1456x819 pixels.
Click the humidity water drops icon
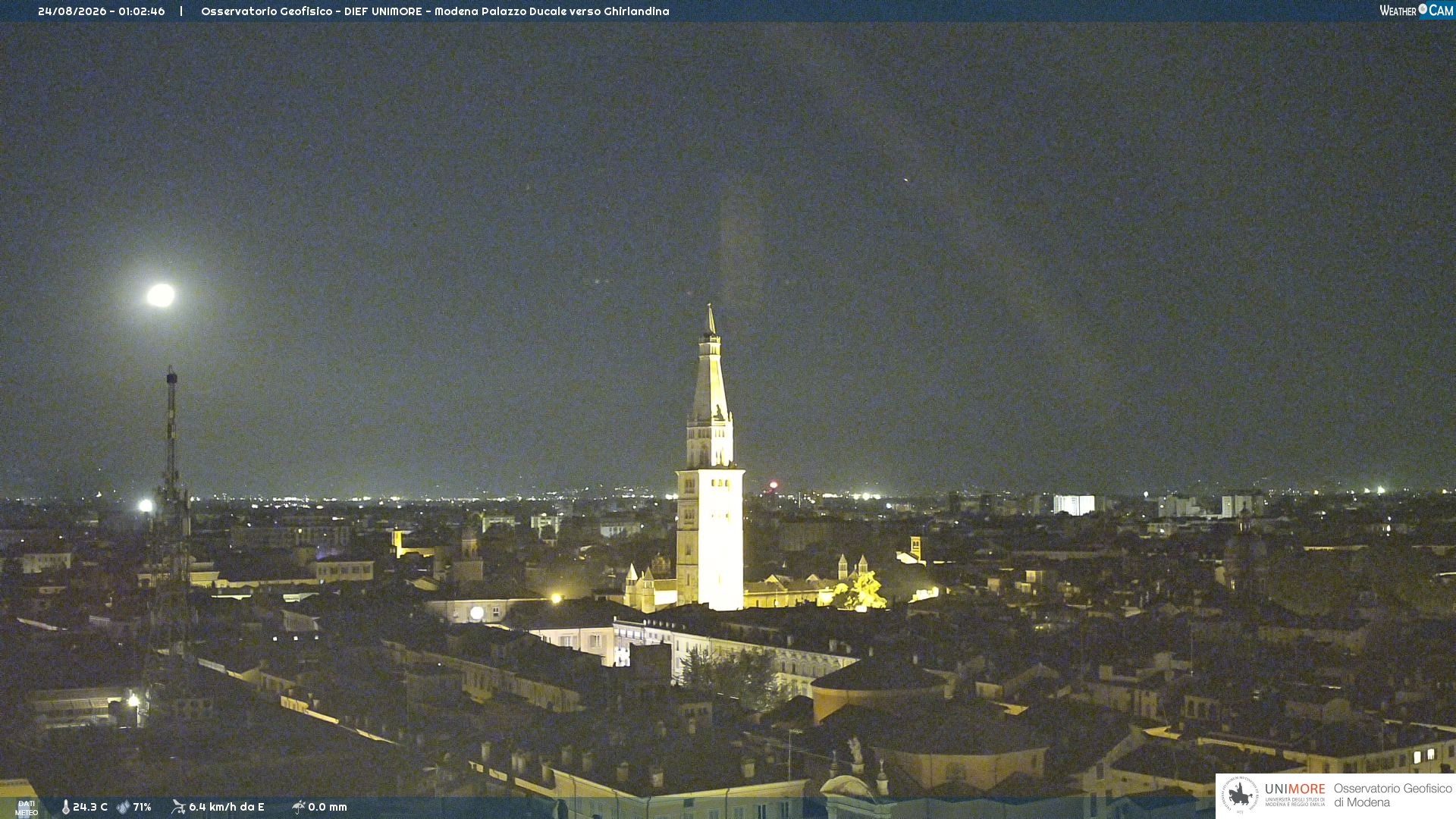(124, 808)
